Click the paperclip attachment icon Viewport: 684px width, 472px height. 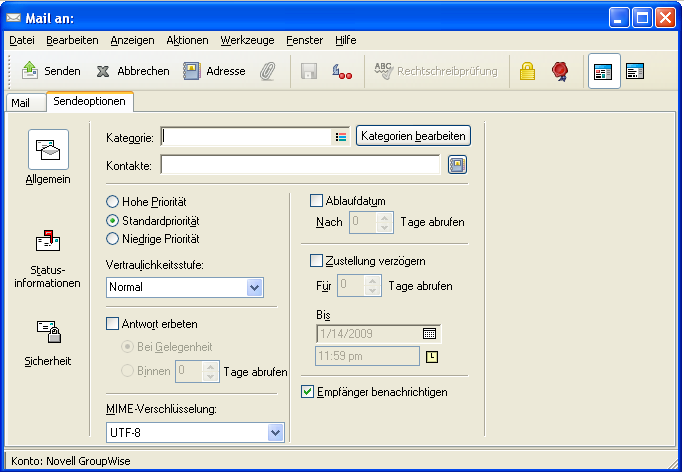pyautogui.click(x=267, y=71)
